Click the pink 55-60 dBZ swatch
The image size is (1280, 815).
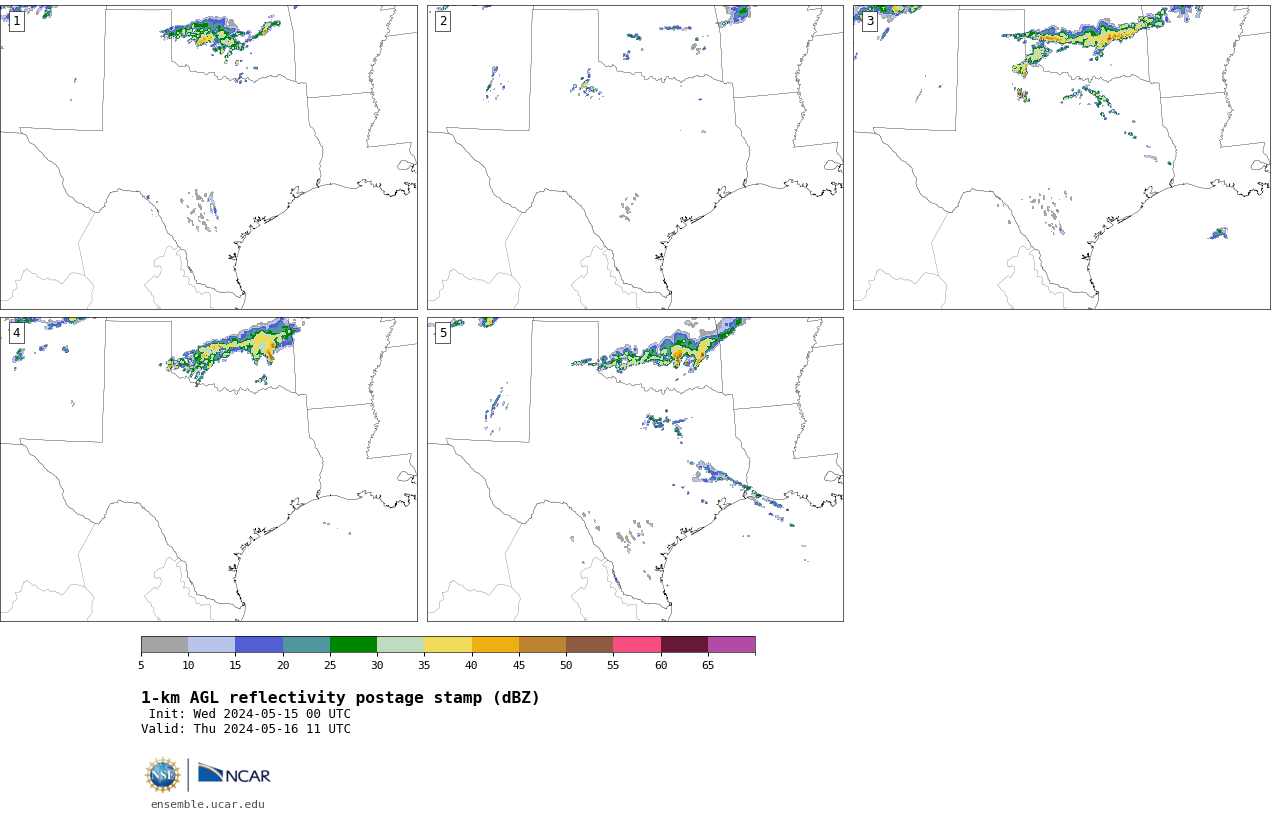tap(637, 644)
